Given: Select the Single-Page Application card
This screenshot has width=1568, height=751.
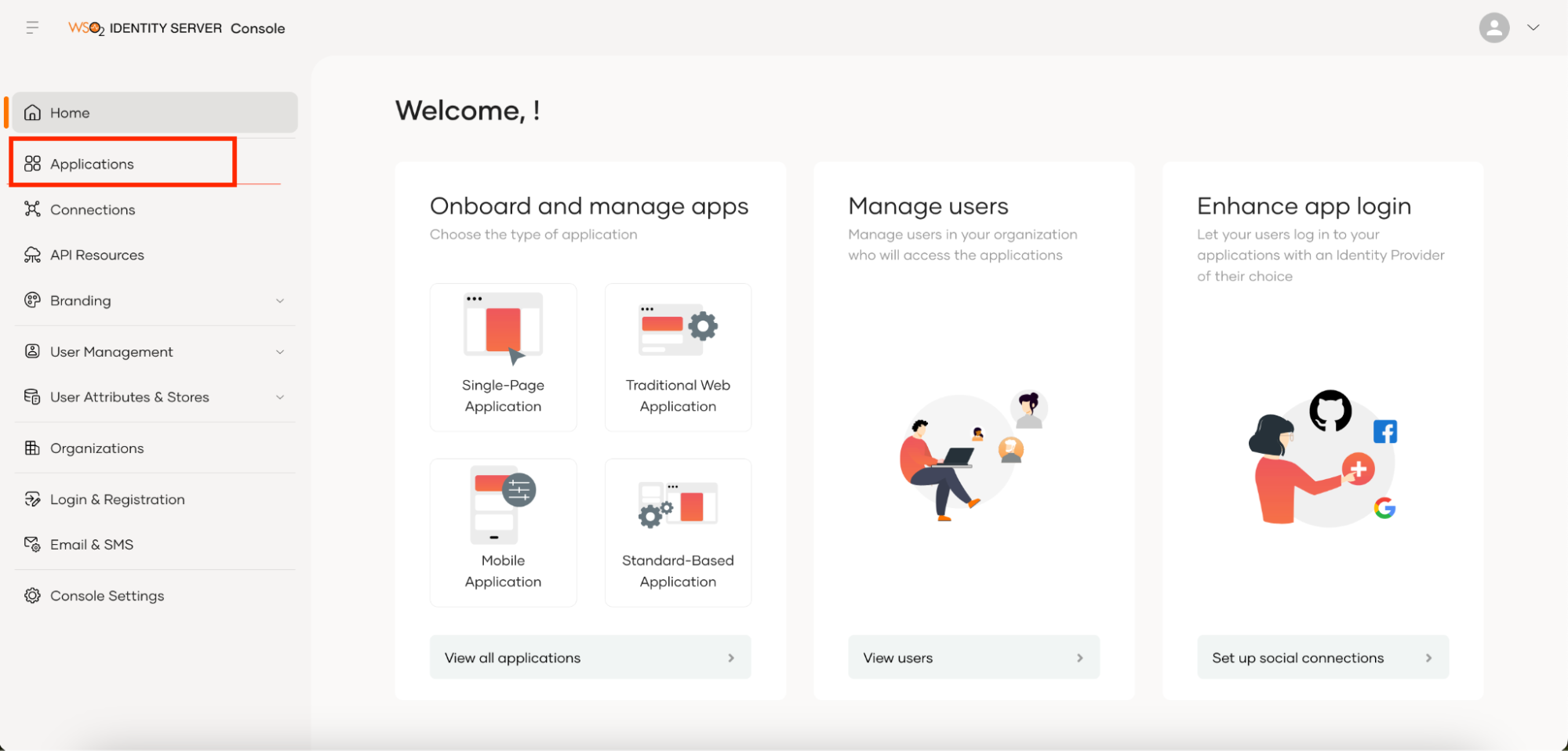Looking at the screenshot, I should click(503, 357).
